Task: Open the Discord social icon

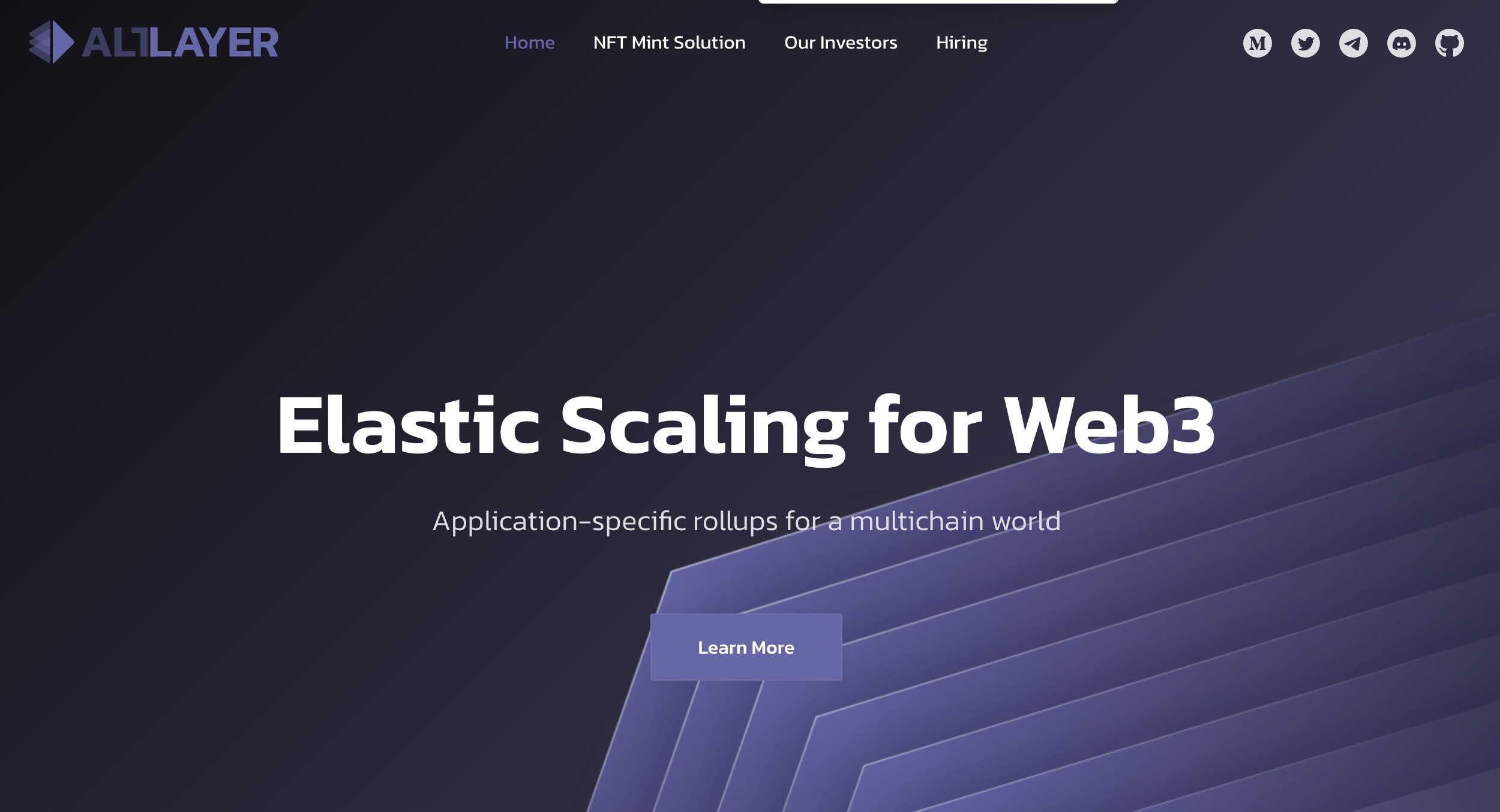Action: point(1401,42)
